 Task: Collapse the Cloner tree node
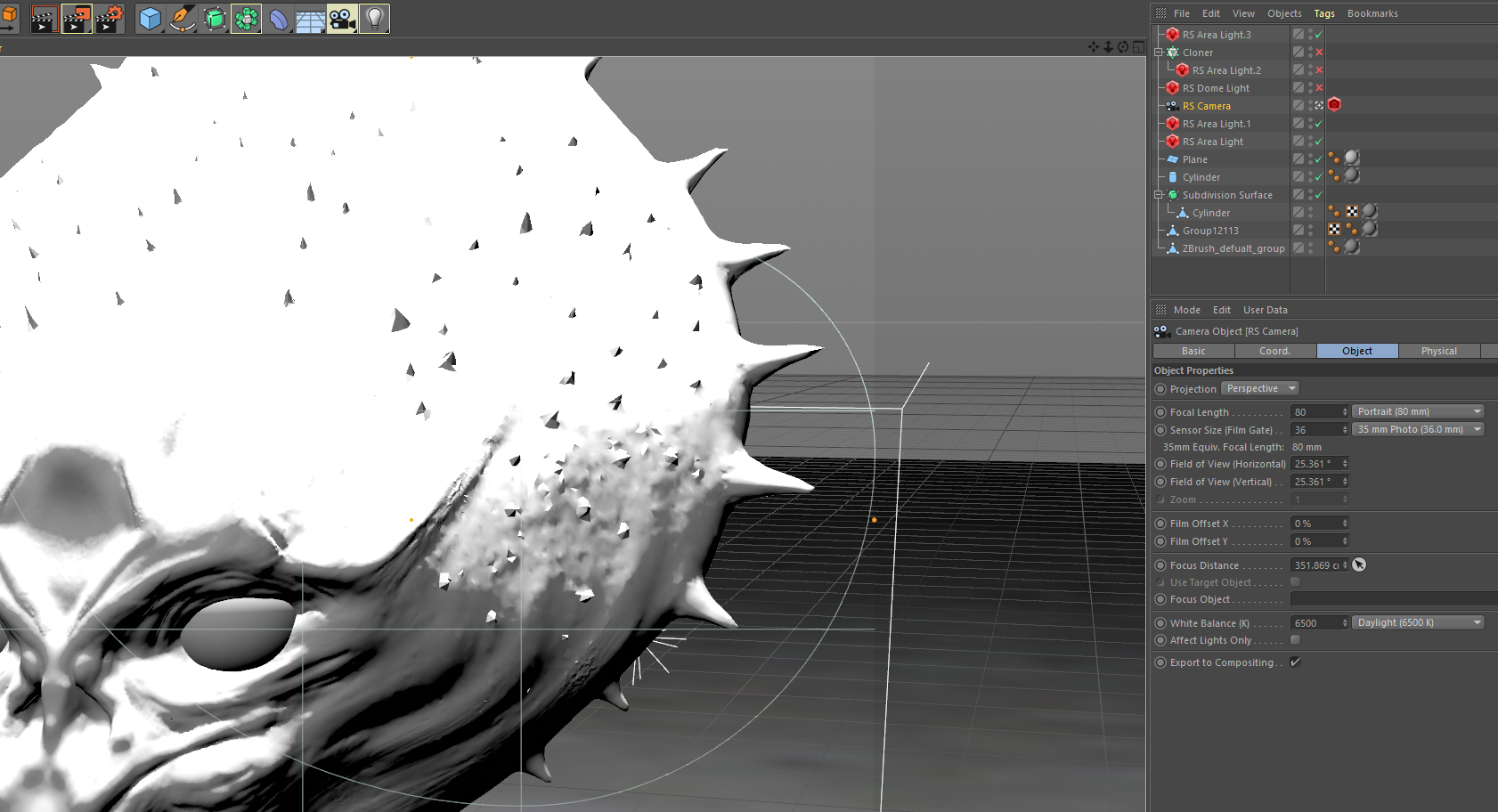pyautogui.click(x=1159, y=53)
